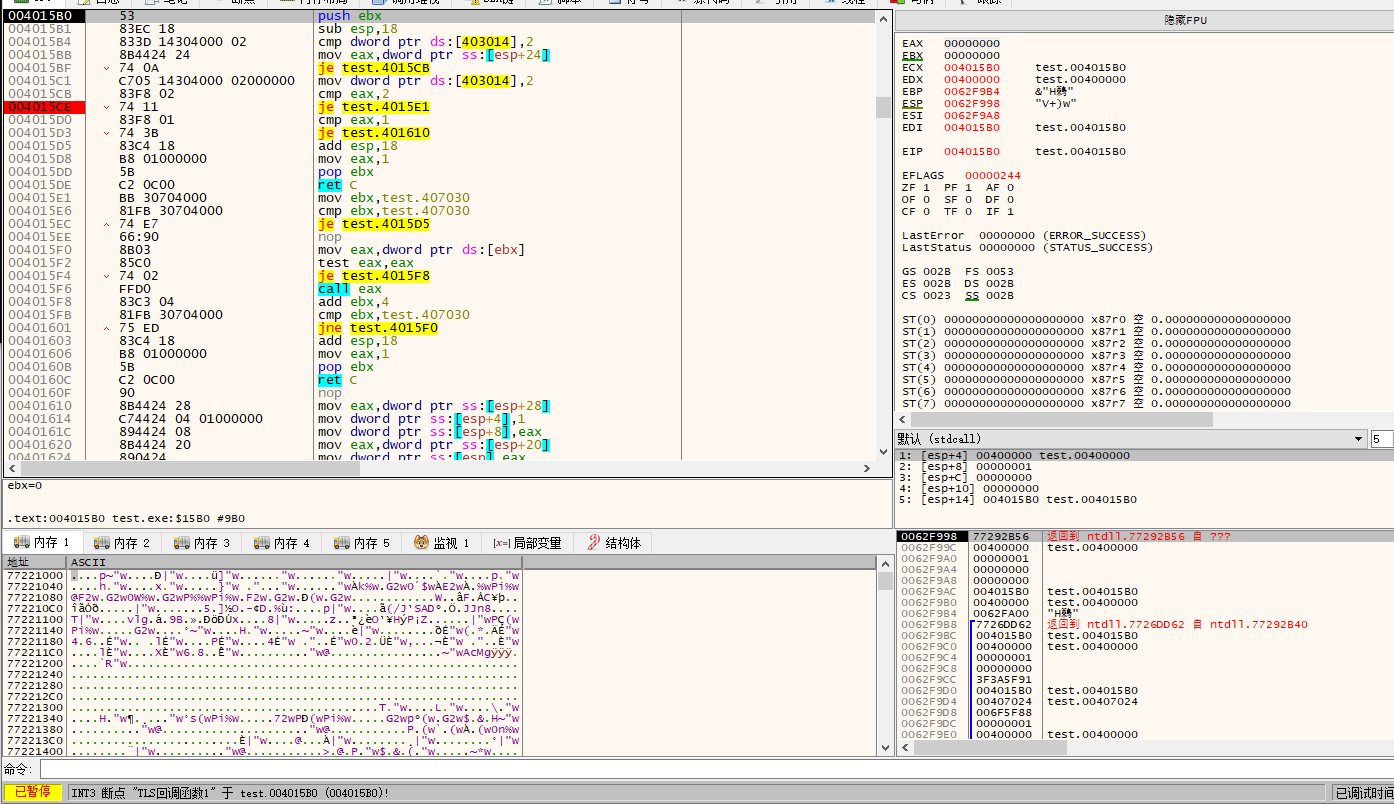Select stack entry 0062F9CC value 3F3A5F91
This screenshot has width=1394, height=804.
[1144, 680]
